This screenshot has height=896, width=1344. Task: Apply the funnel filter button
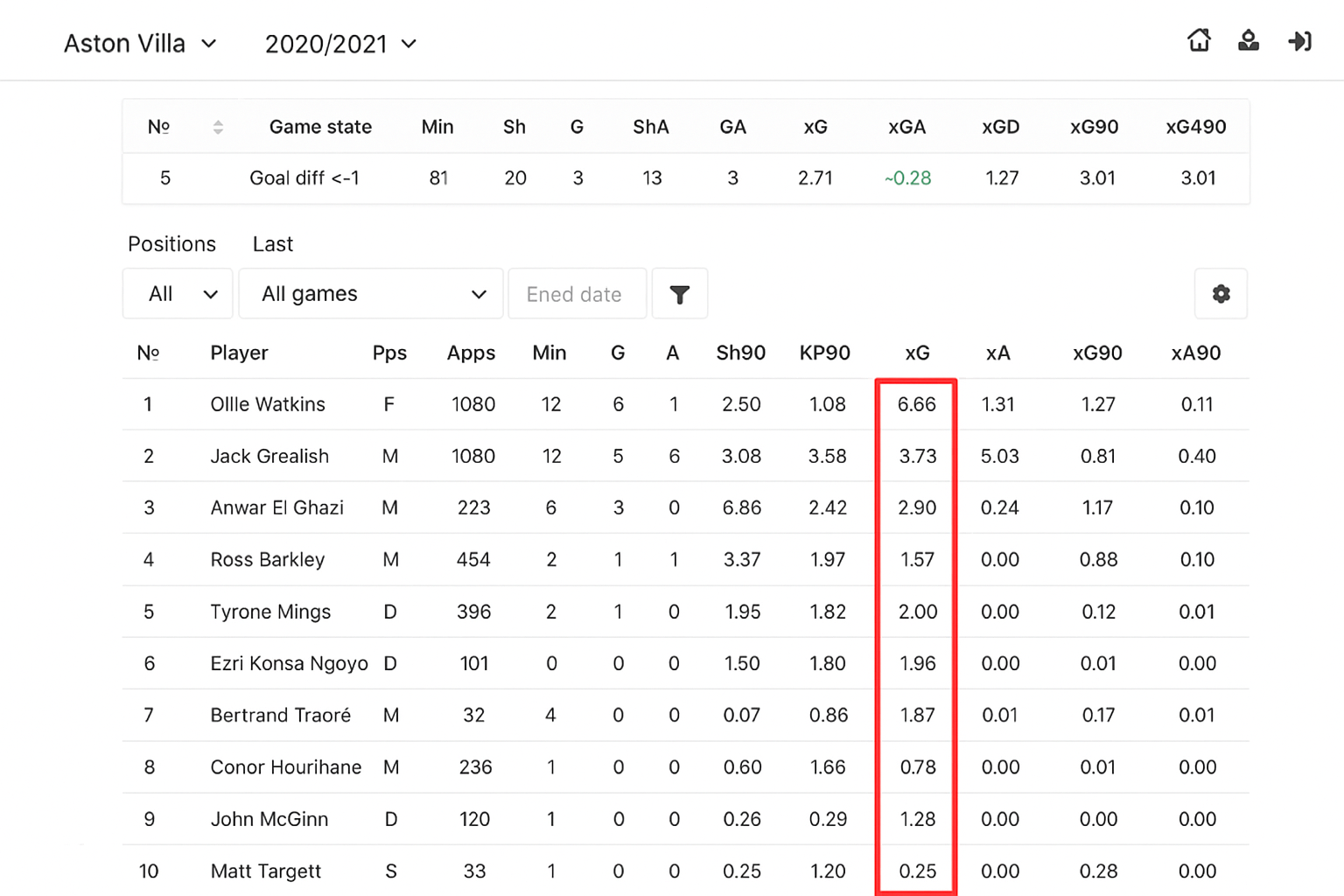point(679,294)
